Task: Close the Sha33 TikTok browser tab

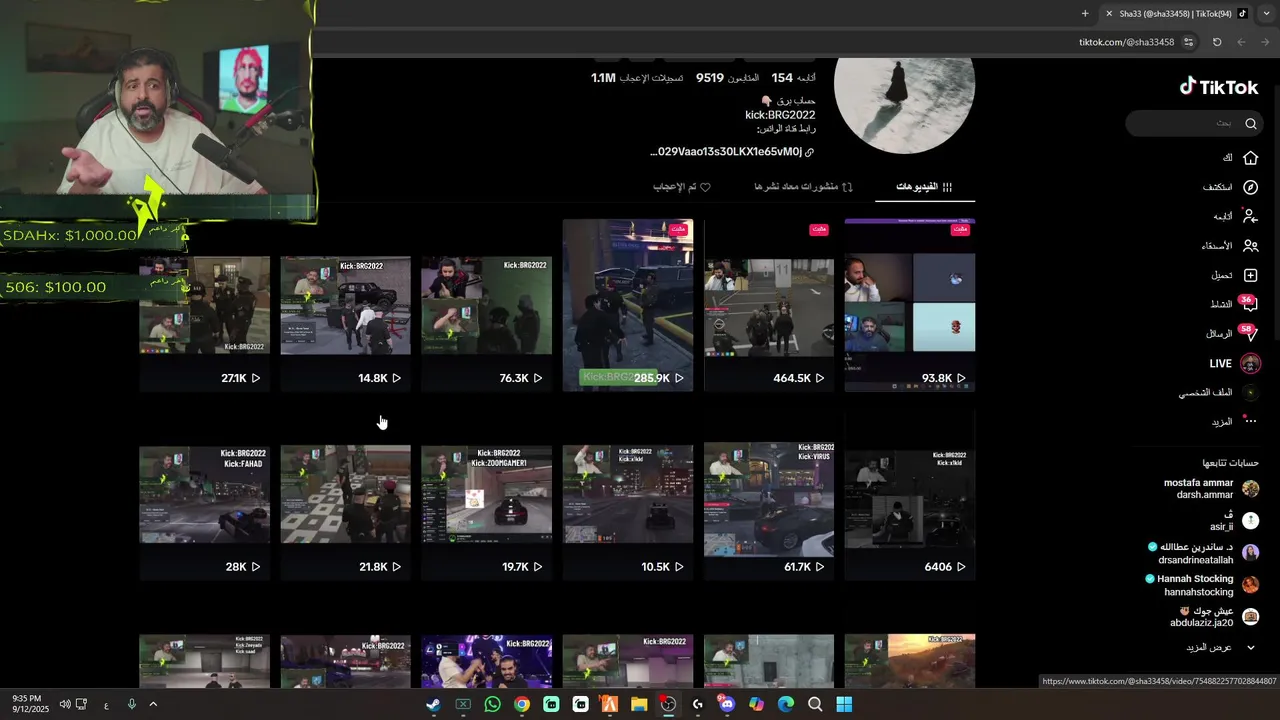Action: pos(1108,13)
